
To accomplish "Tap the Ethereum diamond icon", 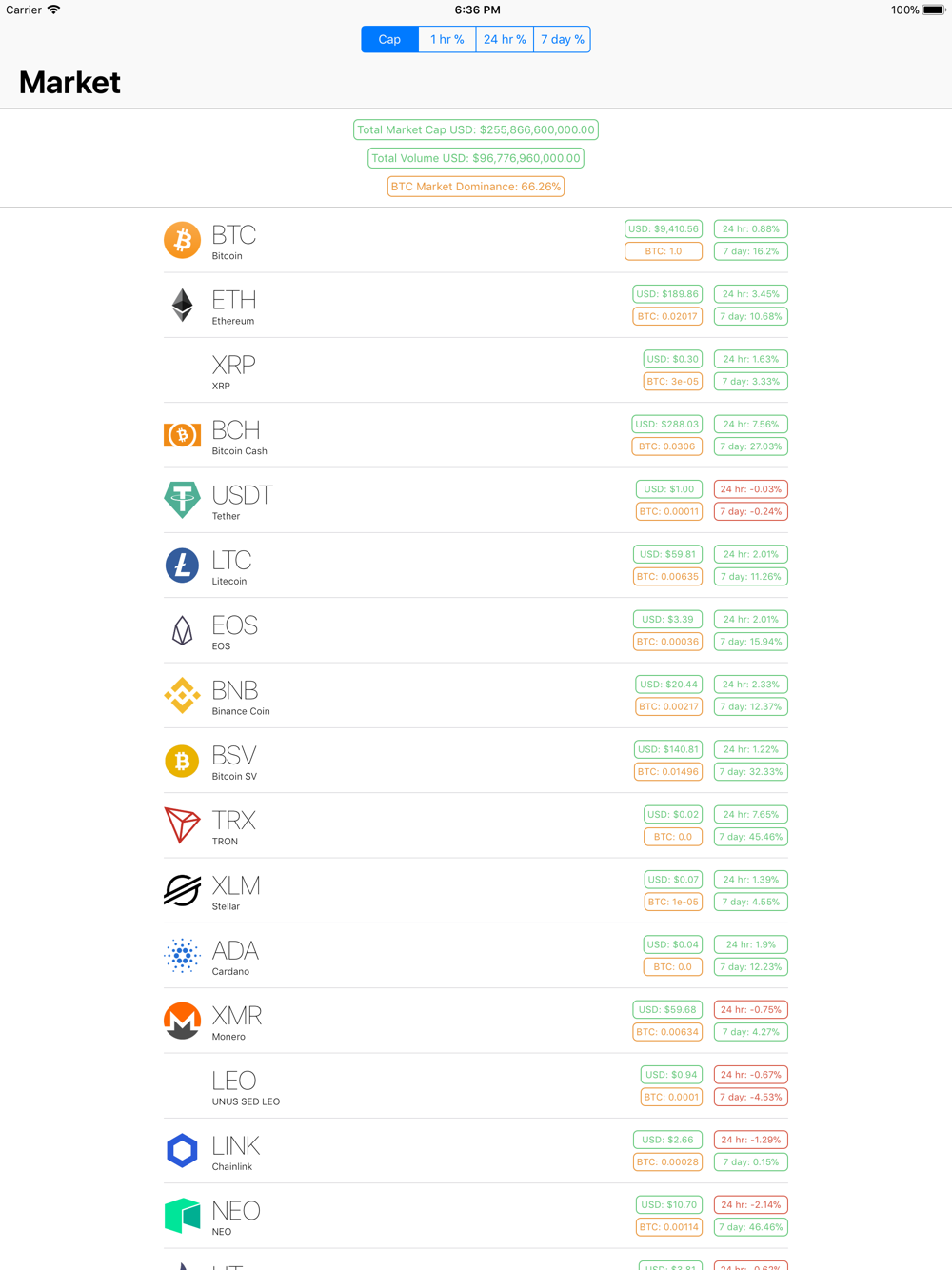I will (x=182, y=305).
